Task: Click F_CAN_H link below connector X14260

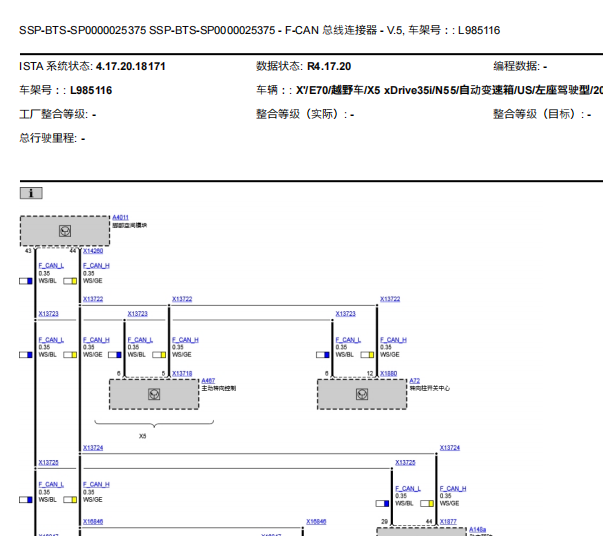Action: (96, 266)
